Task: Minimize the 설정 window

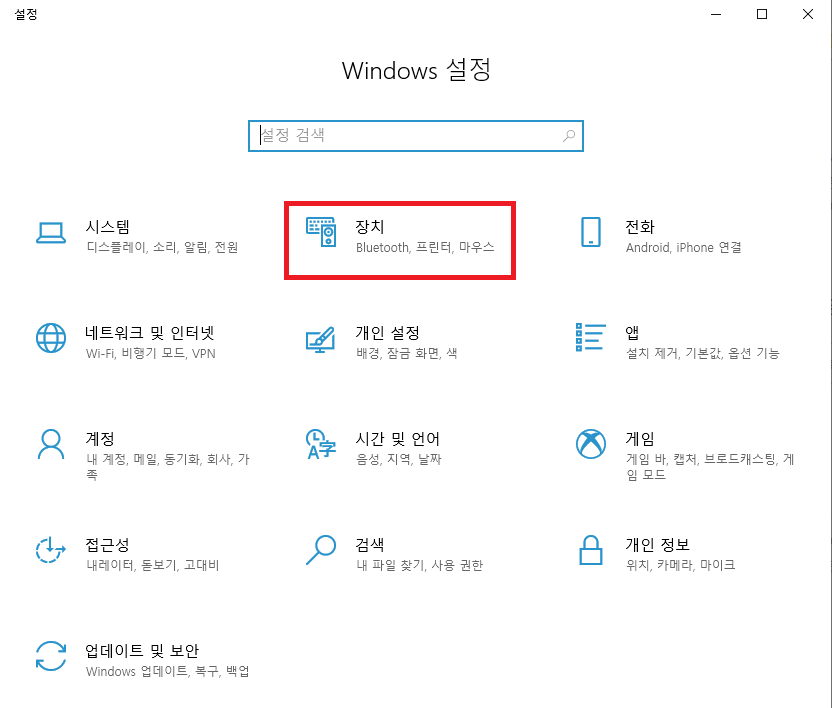Action: [x=716, y=14]
